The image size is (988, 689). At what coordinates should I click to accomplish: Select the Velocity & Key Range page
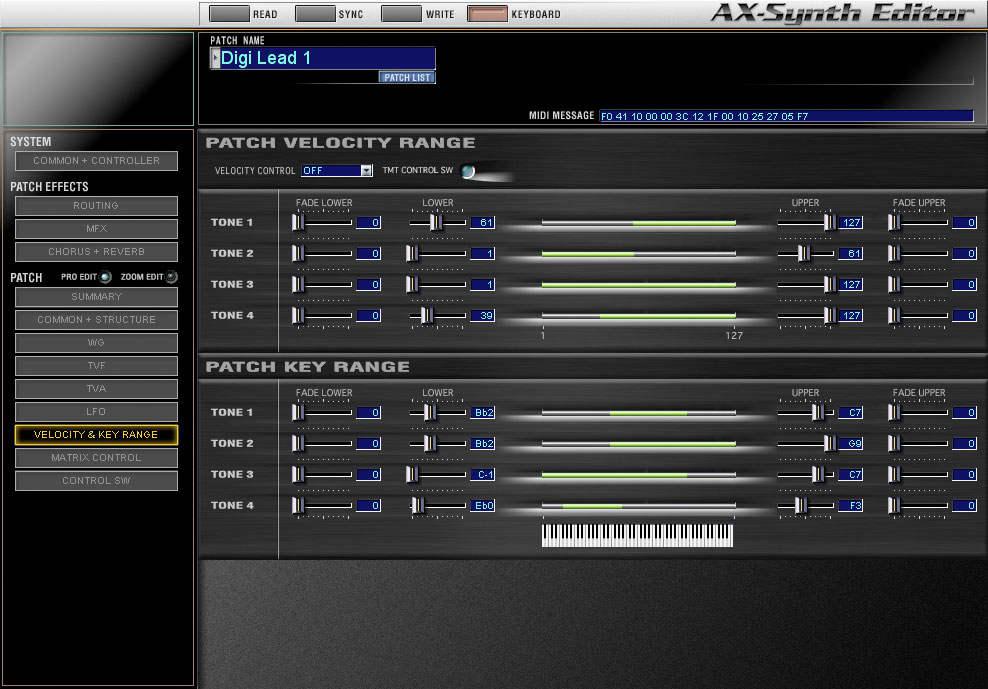click(96, 434)
